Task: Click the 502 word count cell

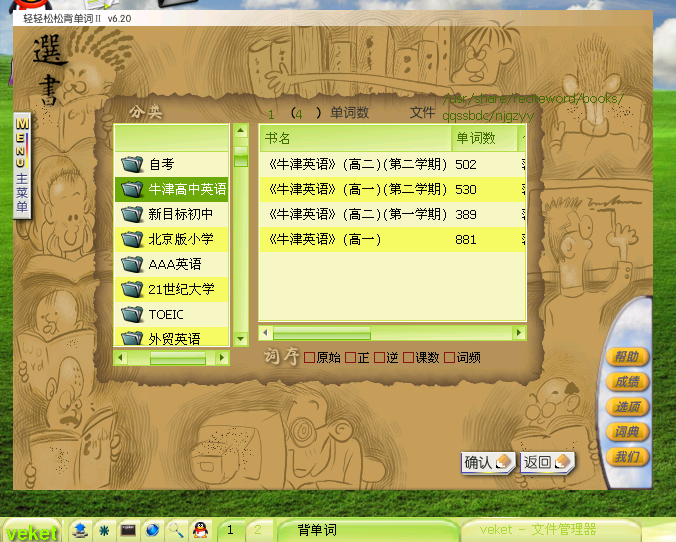Action: [466, 165]
